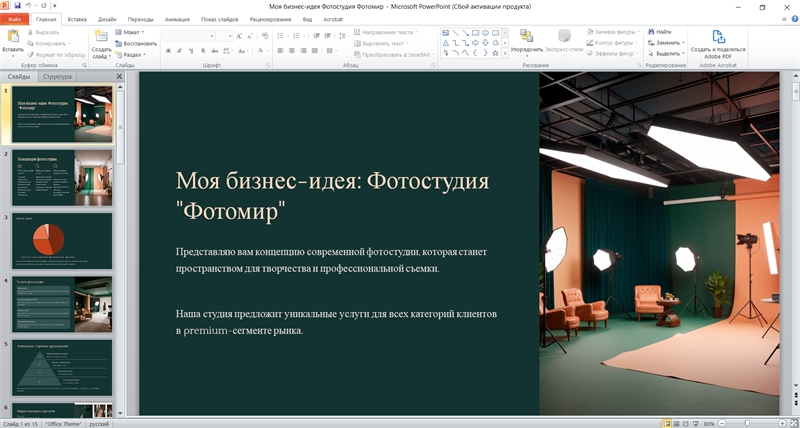Click the Undo arrow in quick access toolbar
Viewport: 800px width, 428px height.
pos(29,6)
